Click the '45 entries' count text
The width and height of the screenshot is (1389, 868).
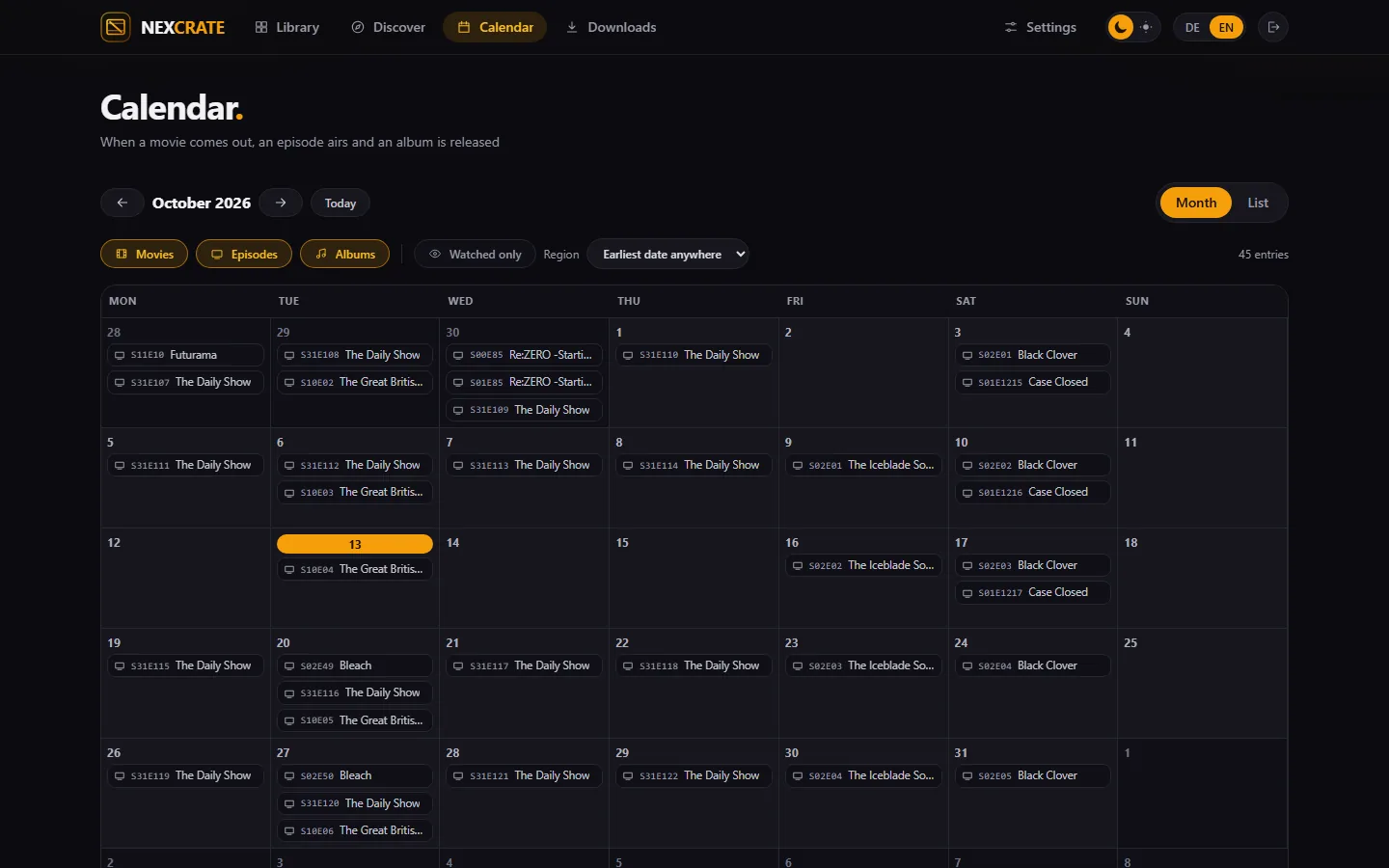pos(1264,255)
